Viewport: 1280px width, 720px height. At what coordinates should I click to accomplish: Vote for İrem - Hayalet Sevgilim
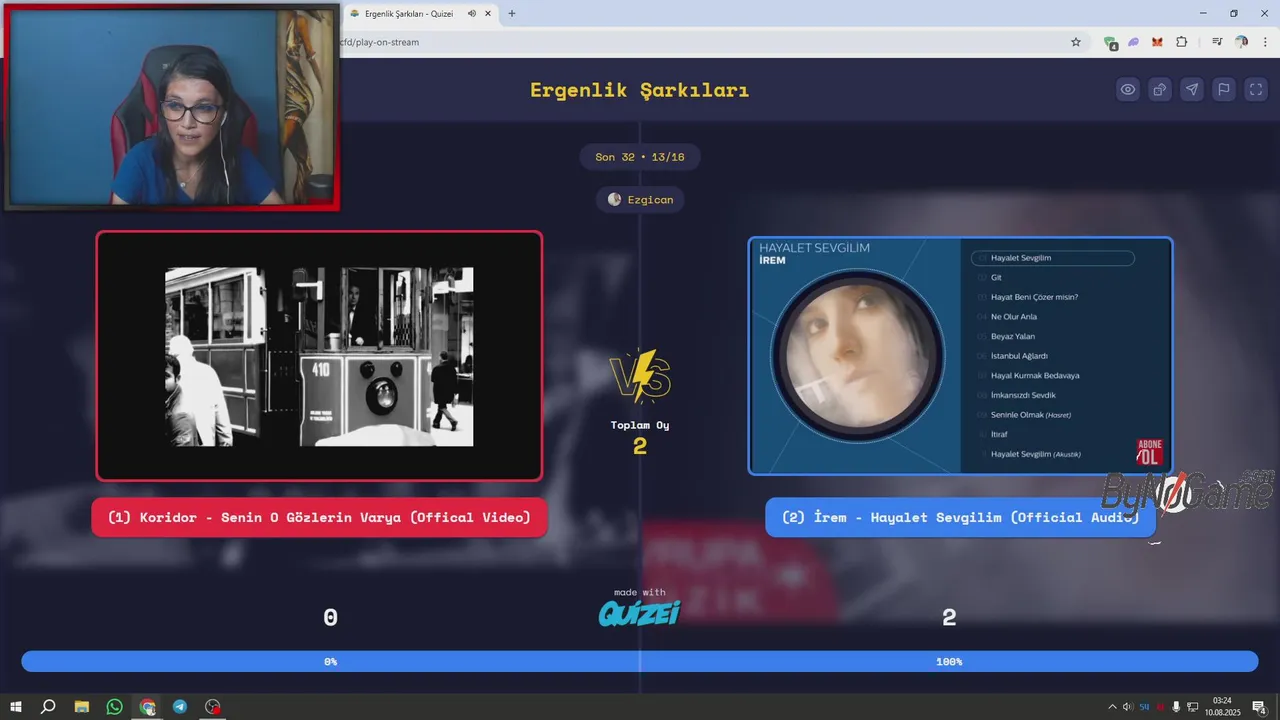(x=960, y=517)
